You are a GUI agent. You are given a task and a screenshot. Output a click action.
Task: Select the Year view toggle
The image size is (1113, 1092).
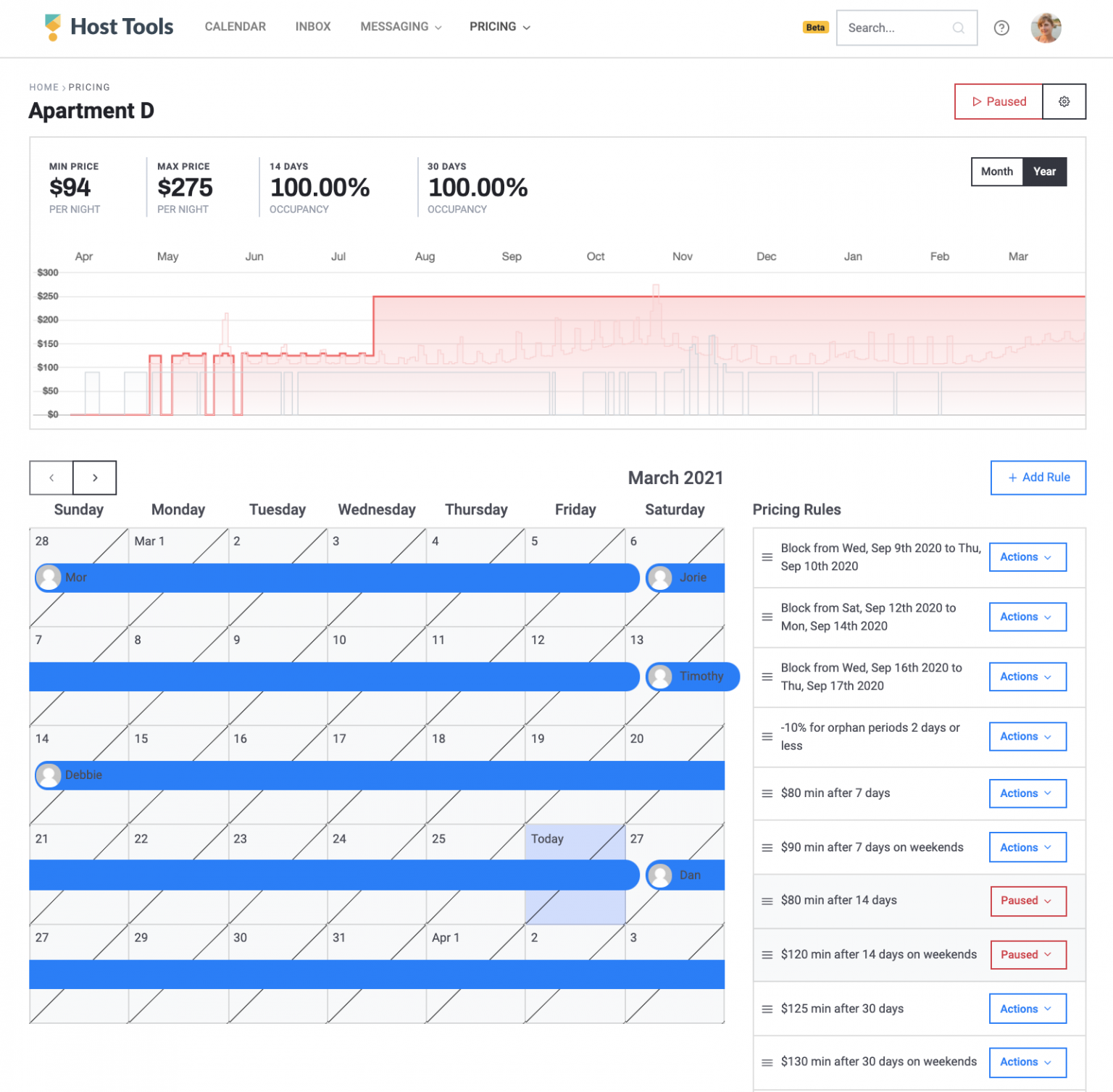(1044, 172)
